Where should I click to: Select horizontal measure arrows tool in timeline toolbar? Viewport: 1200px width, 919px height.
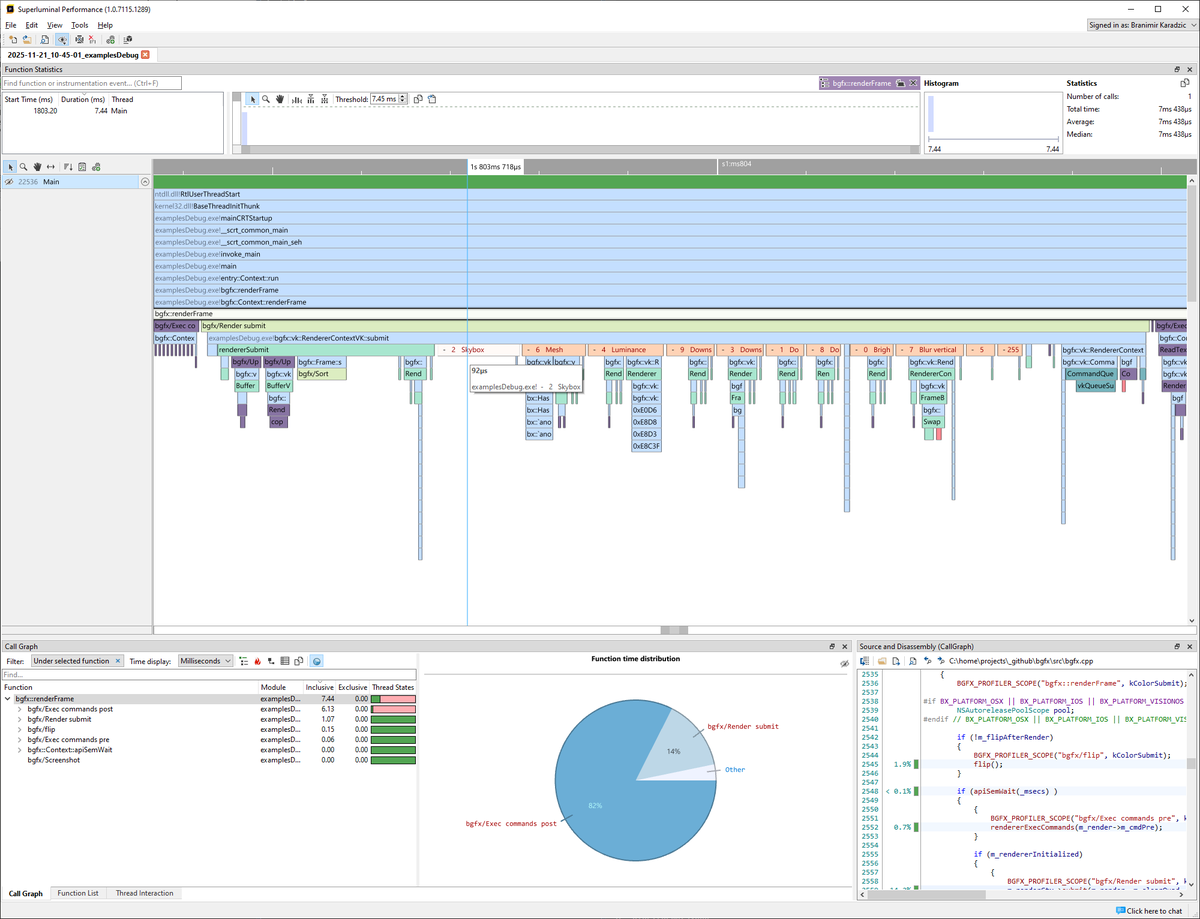[x=50, y=167]
